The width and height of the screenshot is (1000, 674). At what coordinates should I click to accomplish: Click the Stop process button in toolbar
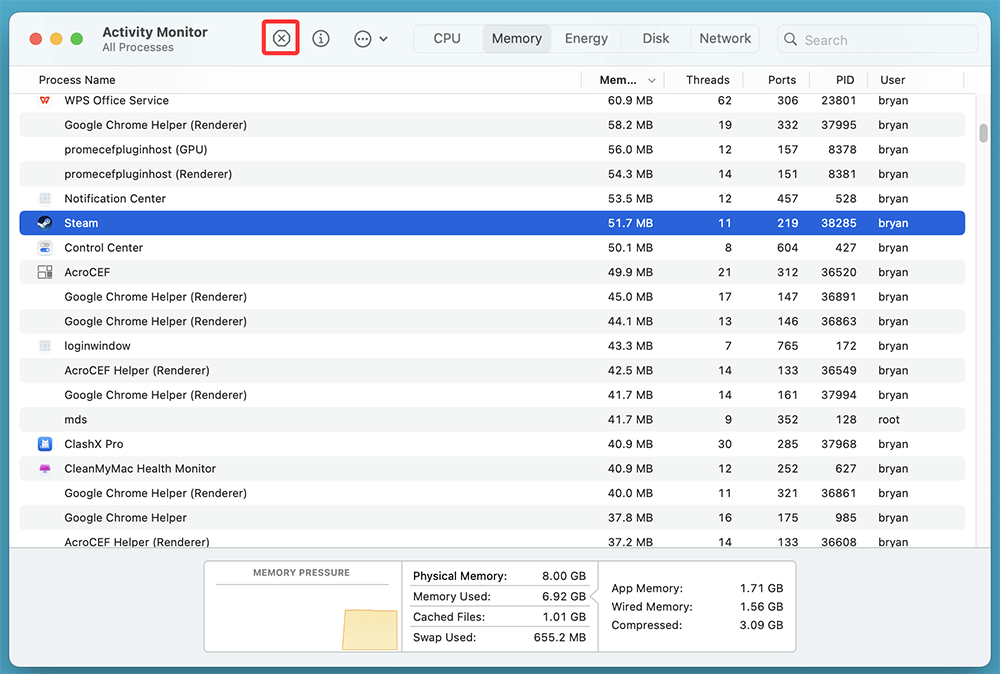(281, 39)
